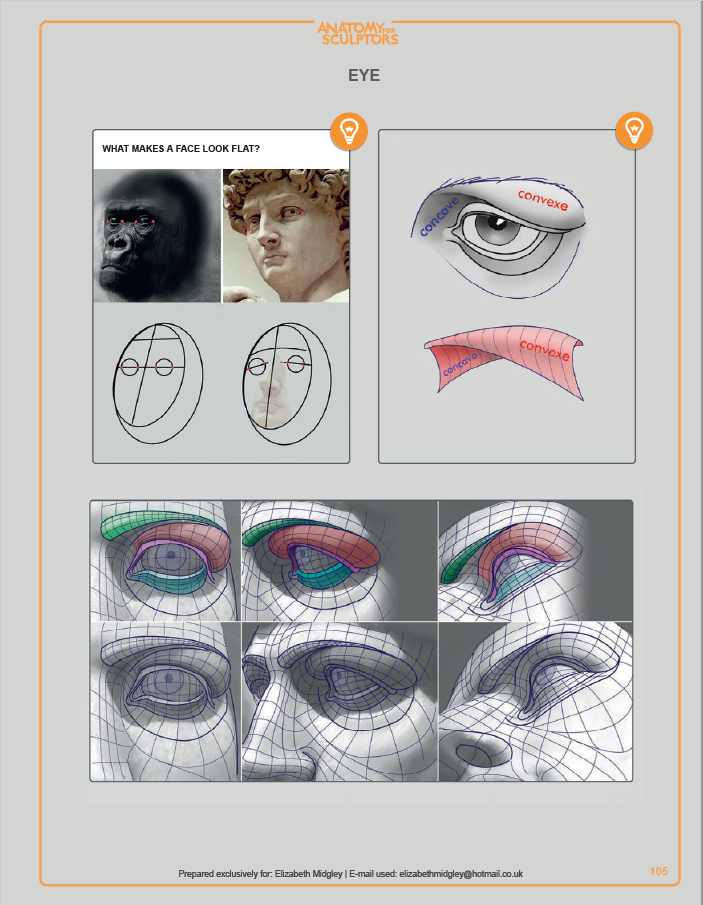Click the Anatomy for Sculptors logo
The width and height of the screenshot is (703, 905).
pos(358,33)
